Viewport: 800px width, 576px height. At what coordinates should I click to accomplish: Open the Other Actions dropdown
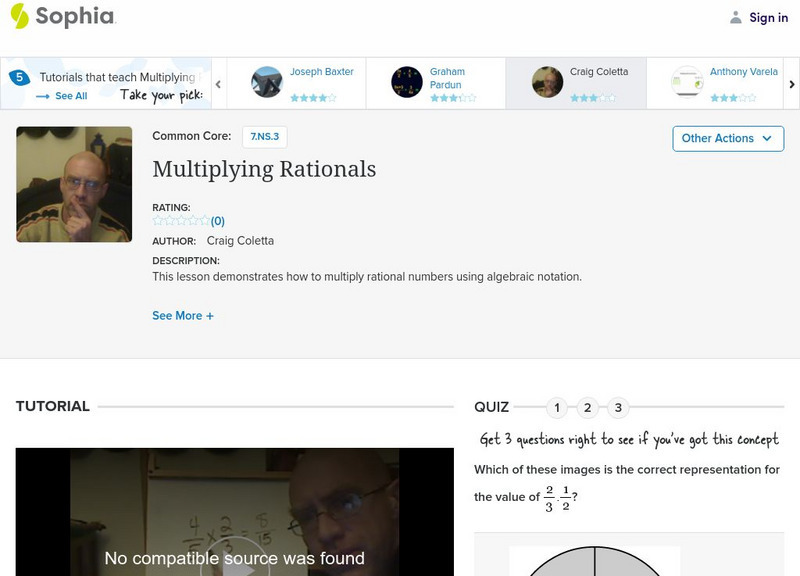727,138
